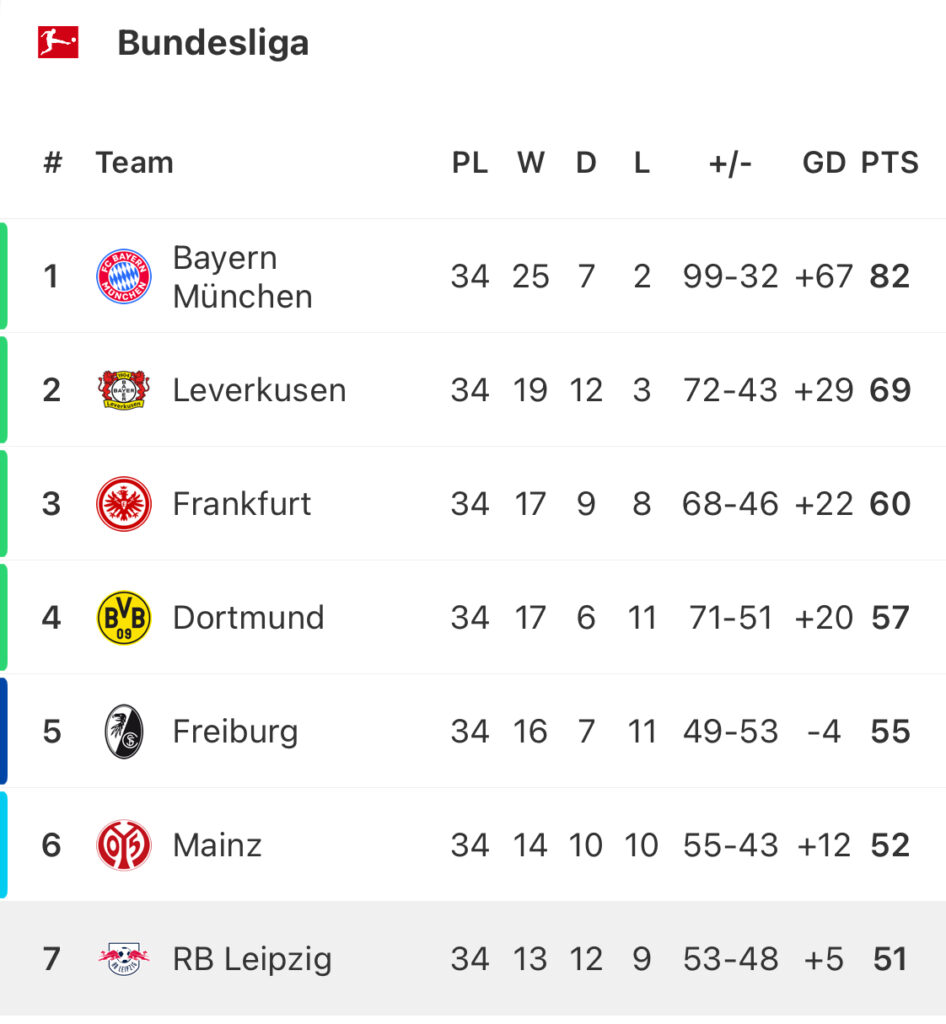Click the PTS column header
The width and height of the screenshot is (946, 1024).
[890, 163]
